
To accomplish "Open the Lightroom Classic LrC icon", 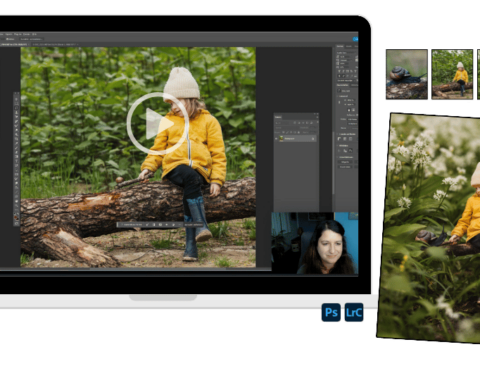I will click(354, 312).
